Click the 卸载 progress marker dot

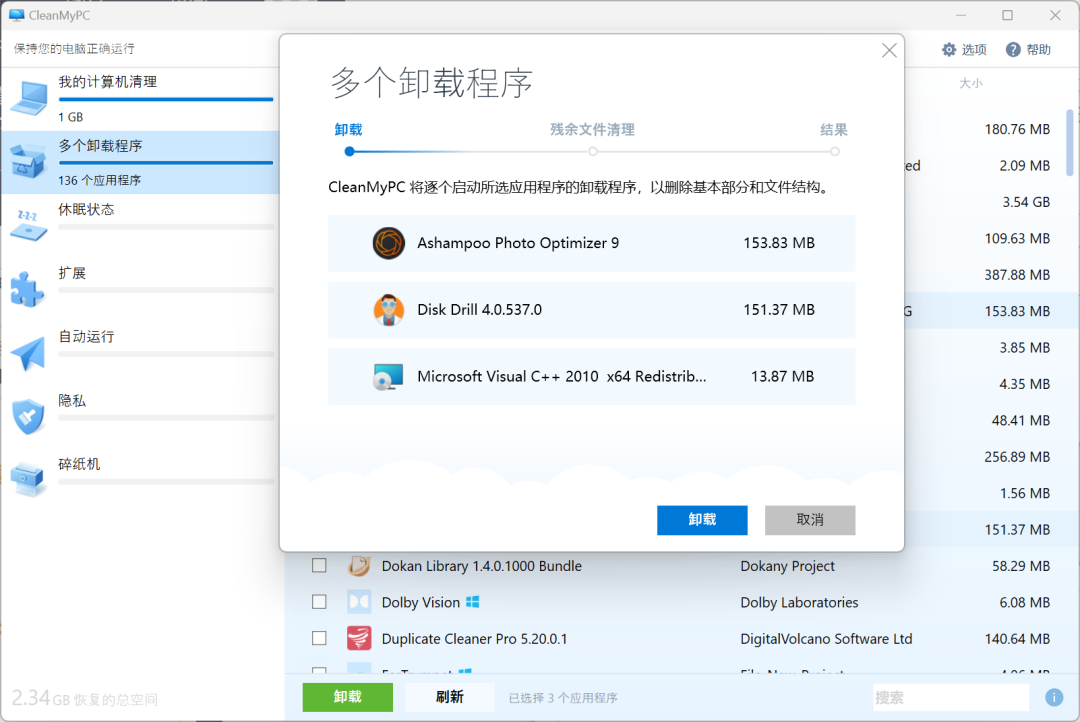click(x=349, y=151)
